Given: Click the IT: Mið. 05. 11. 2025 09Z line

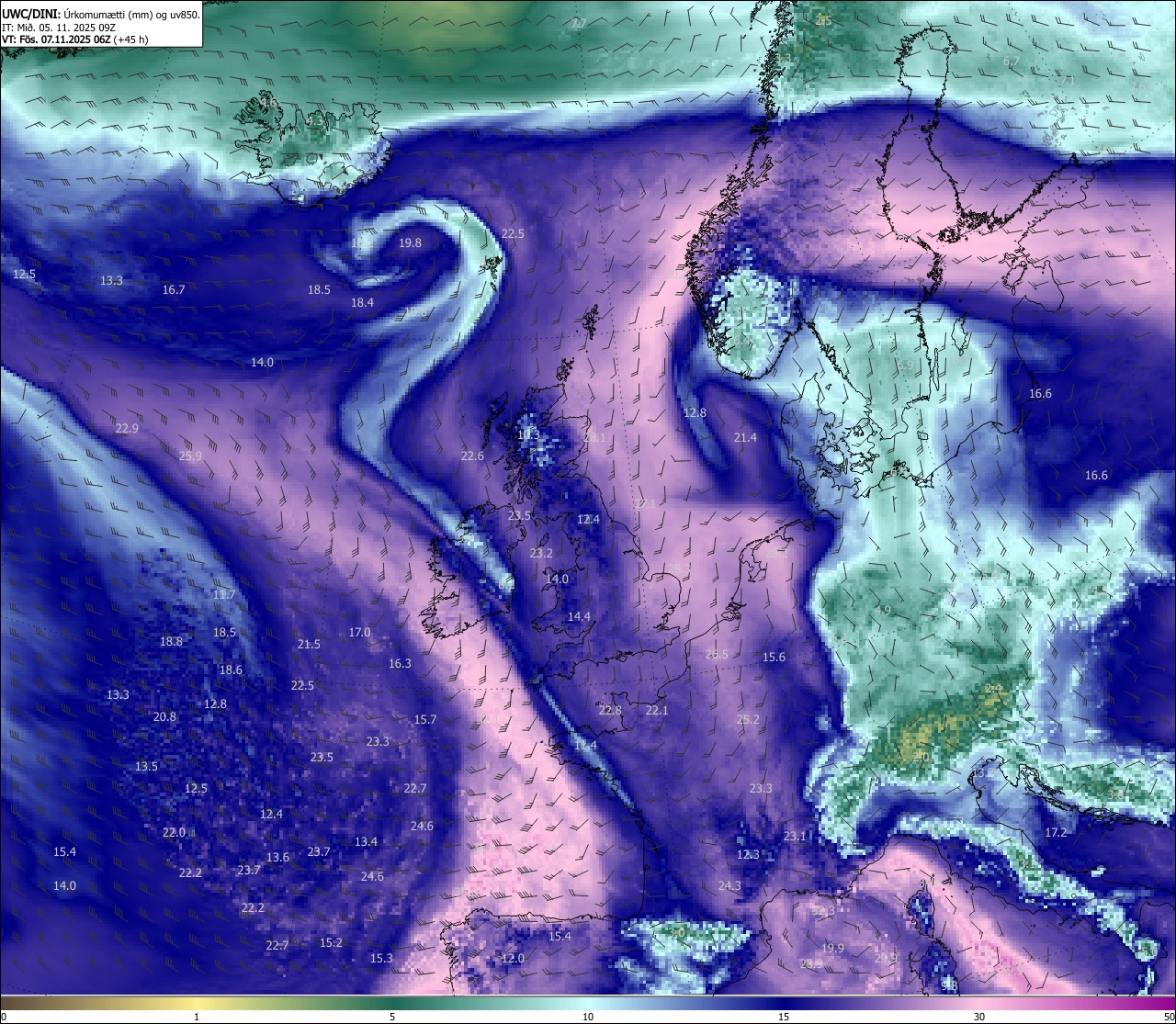Looking at the screenshot, I should point(59,27).
